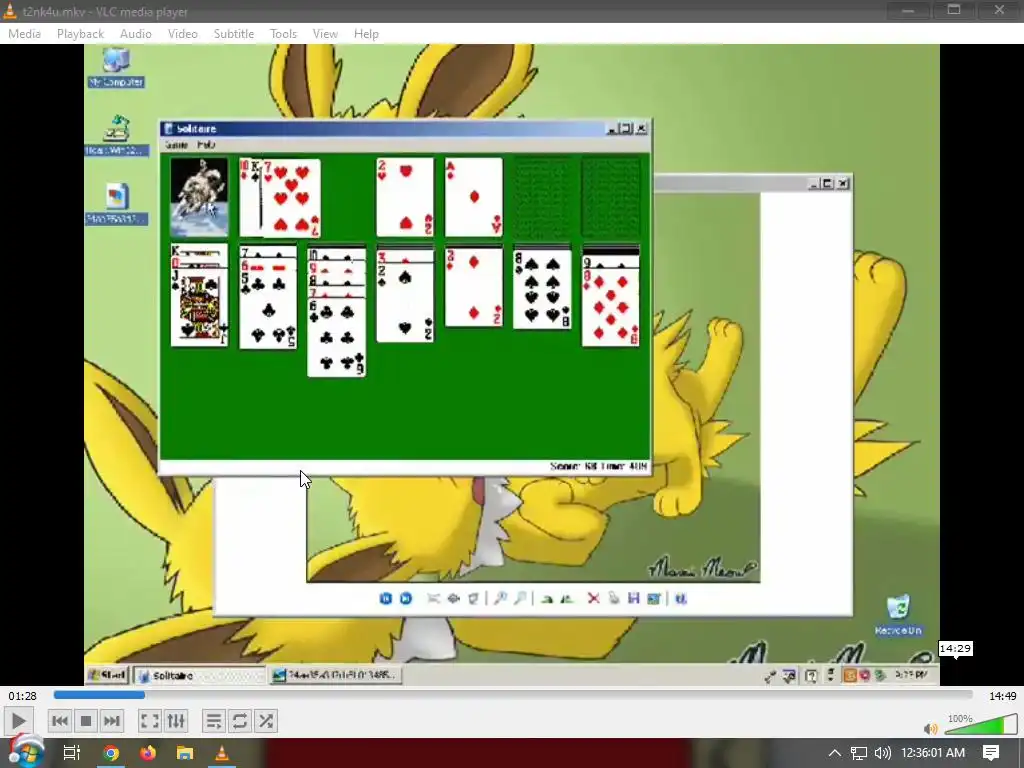Open the VLC Help menu
This screenshot has height=768, width=1024.
coord(366,34)
